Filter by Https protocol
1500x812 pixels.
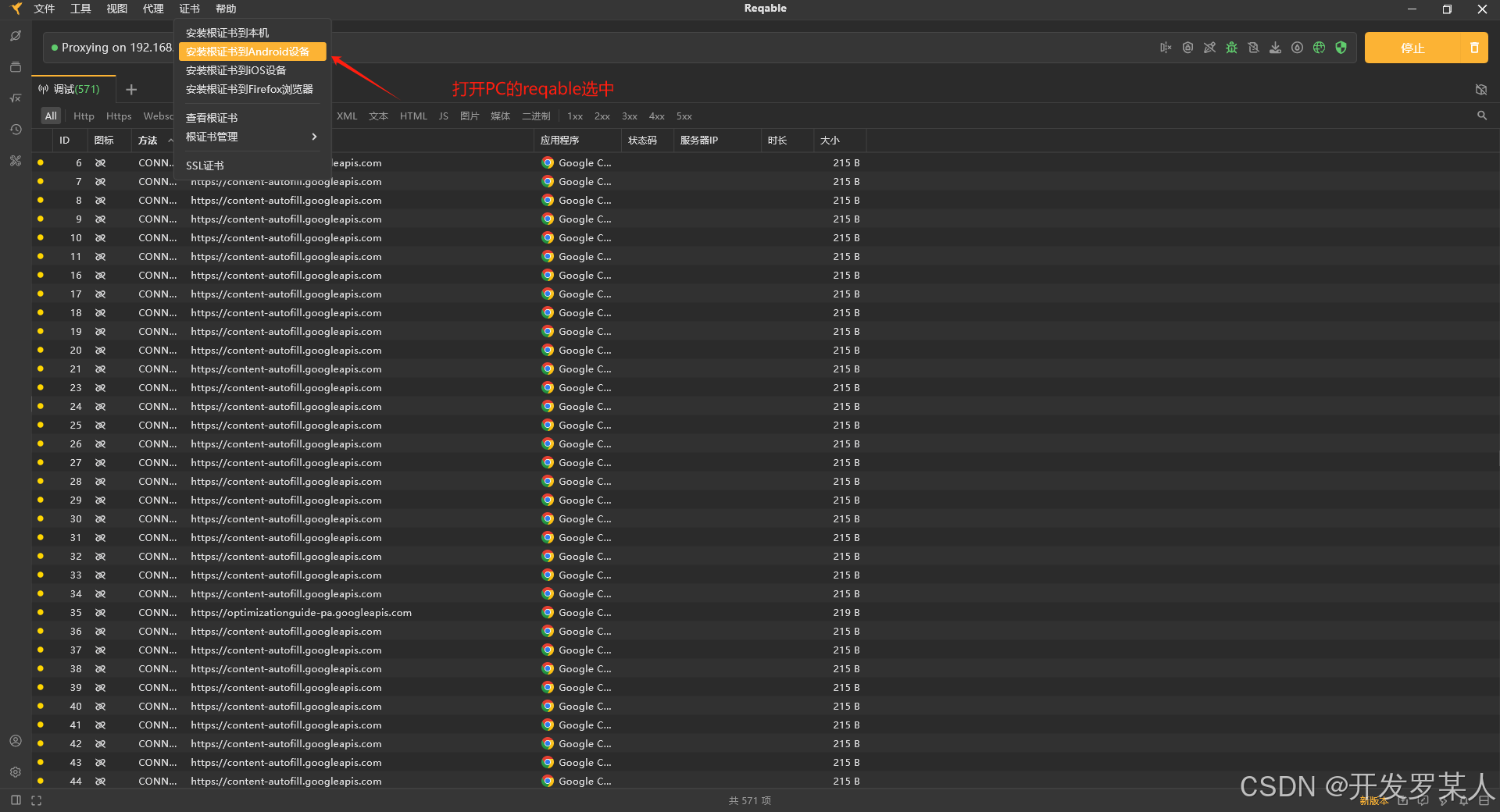coord(119,116)
